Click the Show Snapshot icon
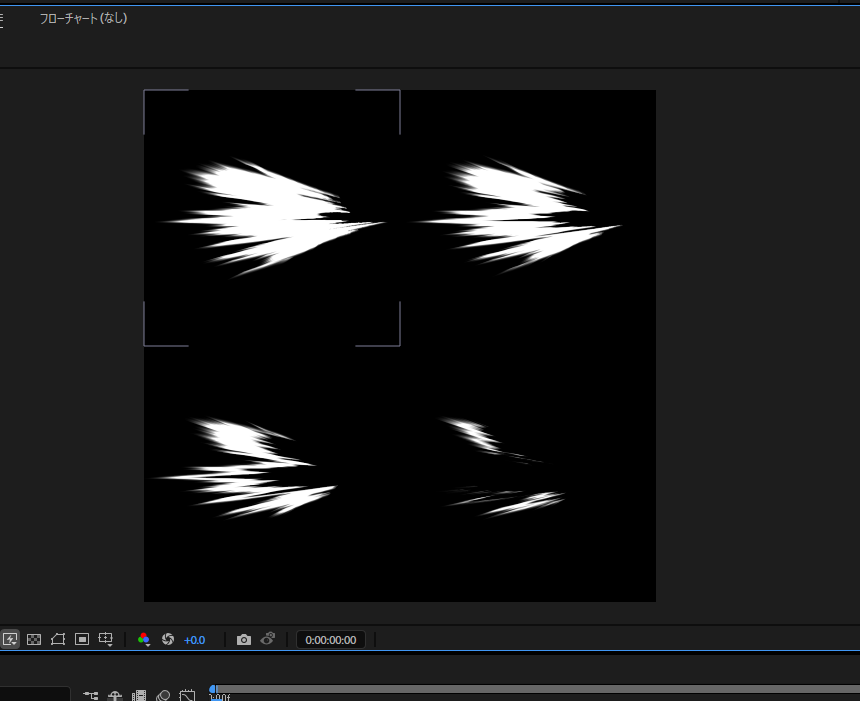 267,639
